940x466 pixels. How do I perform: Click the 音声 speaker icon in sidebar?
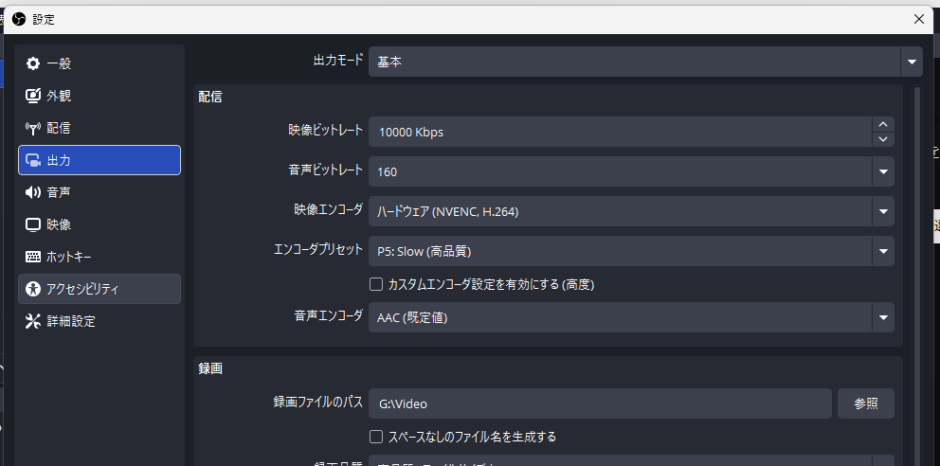click(32, 193)
